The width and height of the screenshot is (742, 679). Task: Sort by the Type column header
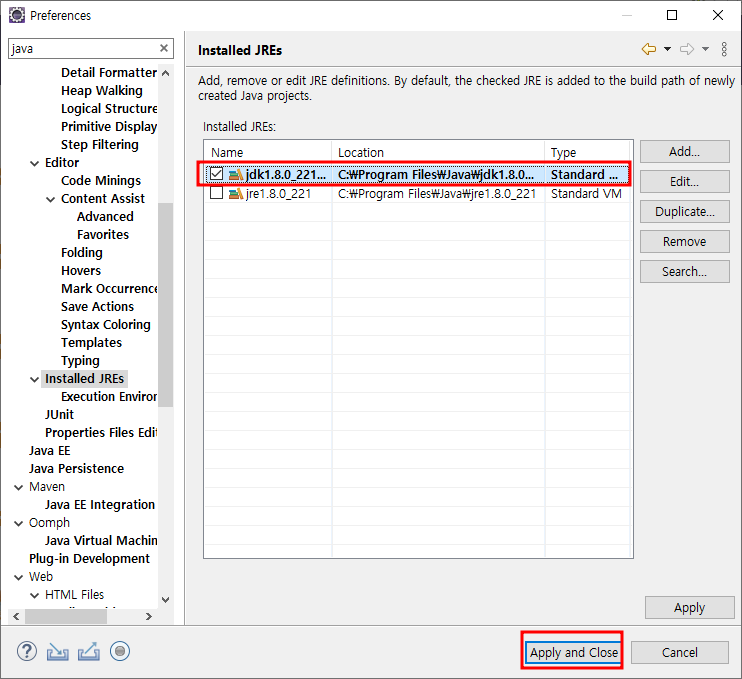pyautogui.click(x=588, y=152)
